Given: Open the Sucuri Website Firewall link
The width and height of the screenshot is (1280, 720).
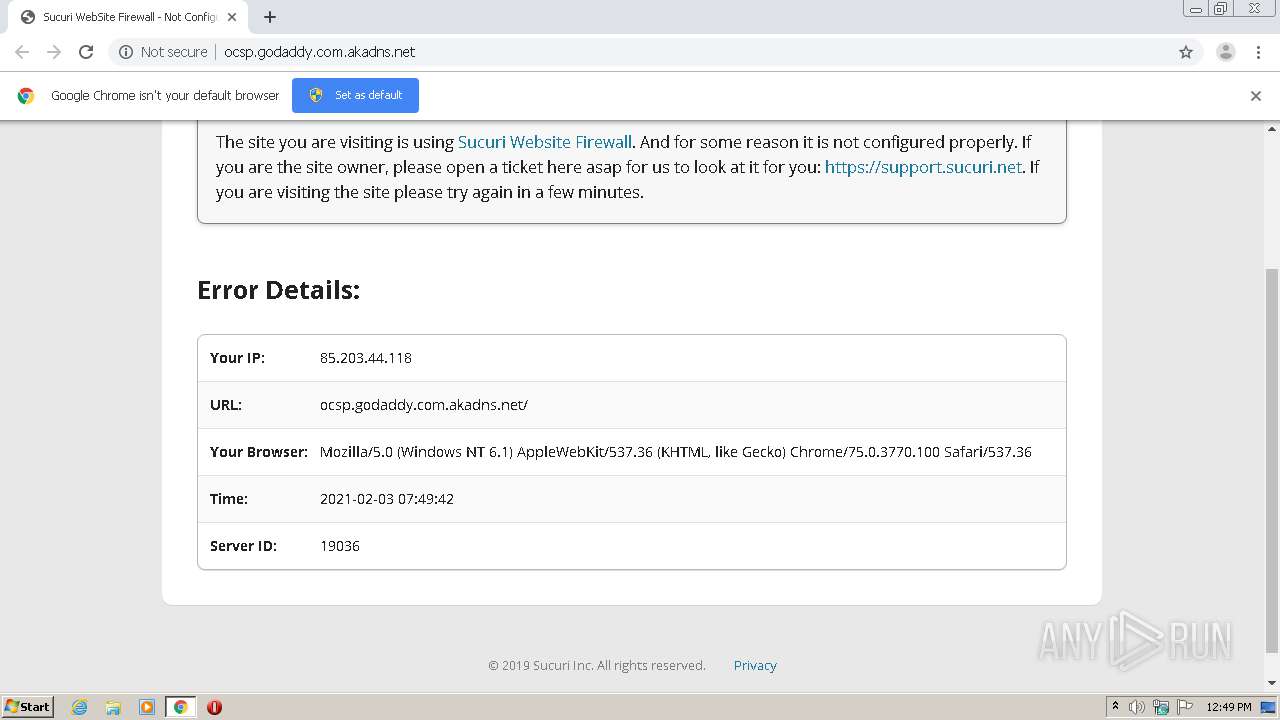Looking at the screenshot, I should tap(545, 142).
